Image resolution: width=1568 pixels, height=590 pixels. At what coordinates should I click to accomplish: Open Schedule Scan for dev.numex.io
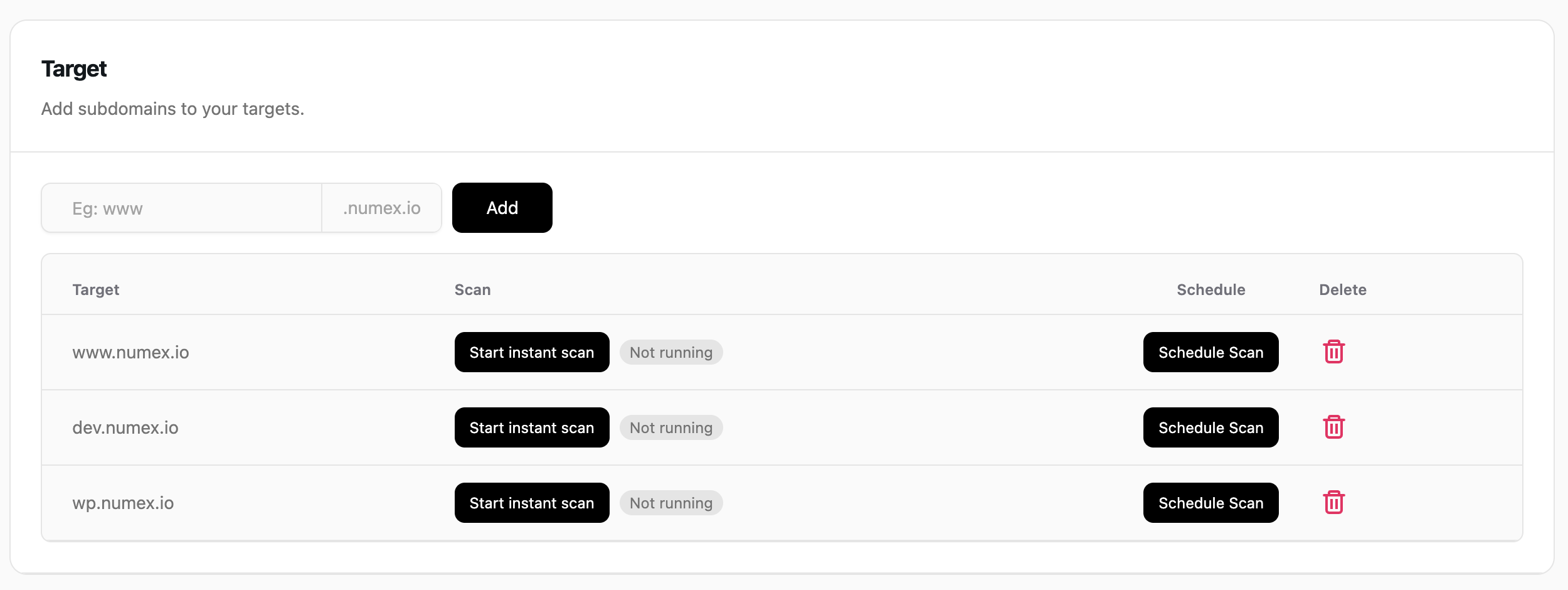1210,427
